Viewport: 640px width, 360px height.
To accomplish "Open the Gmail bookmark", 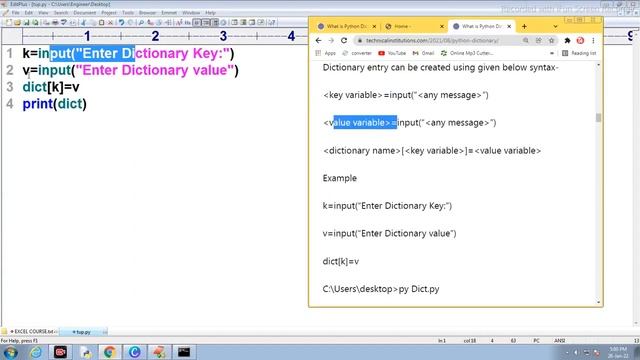I will point(423,53).
